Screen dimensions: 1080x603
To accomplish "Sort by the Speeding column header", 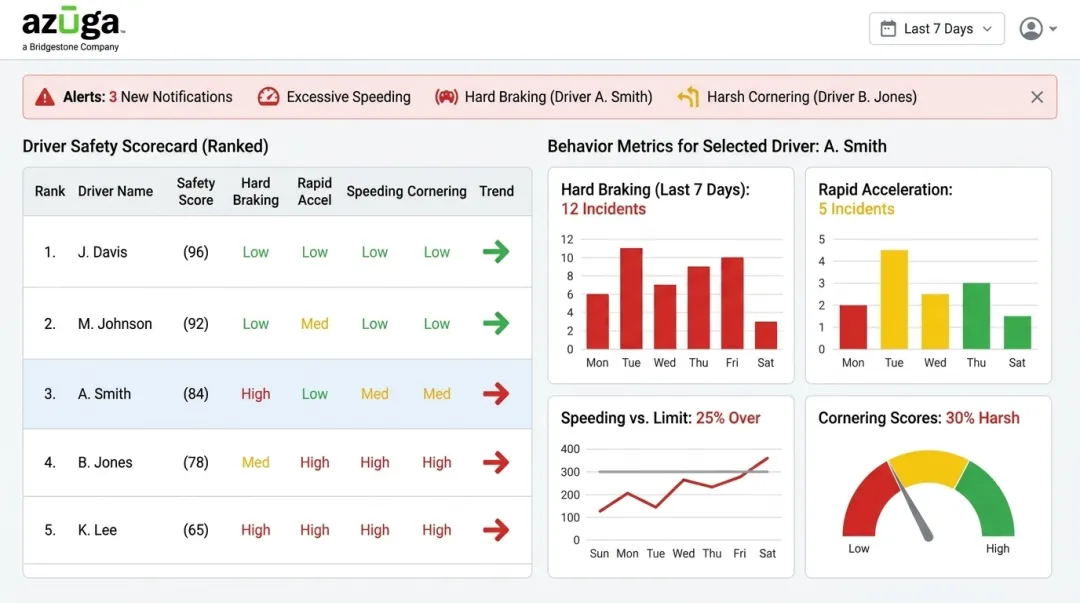I will [x=375, y=192].
